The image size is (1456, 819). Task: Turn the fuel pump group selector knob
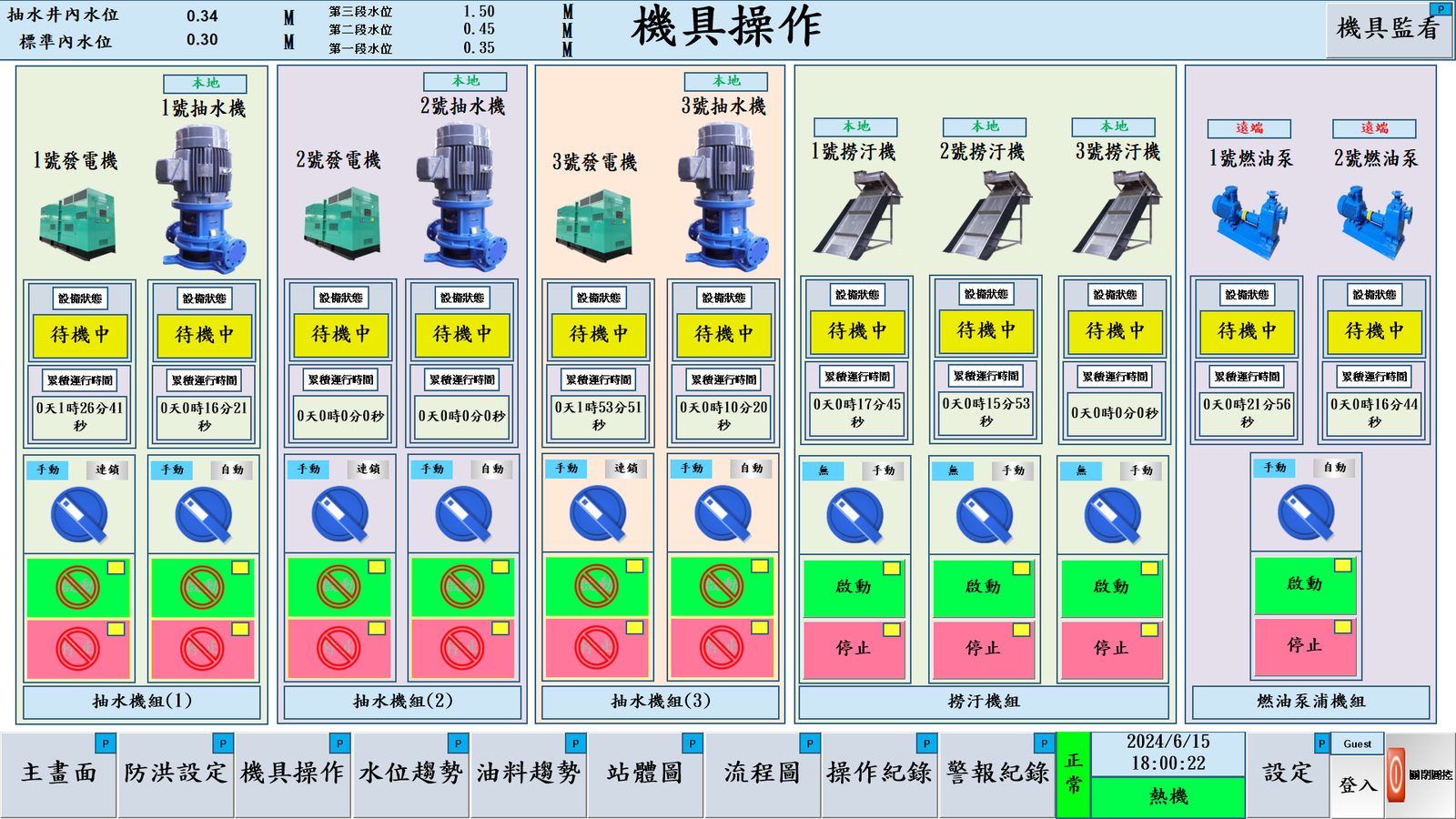[1306, 512]
